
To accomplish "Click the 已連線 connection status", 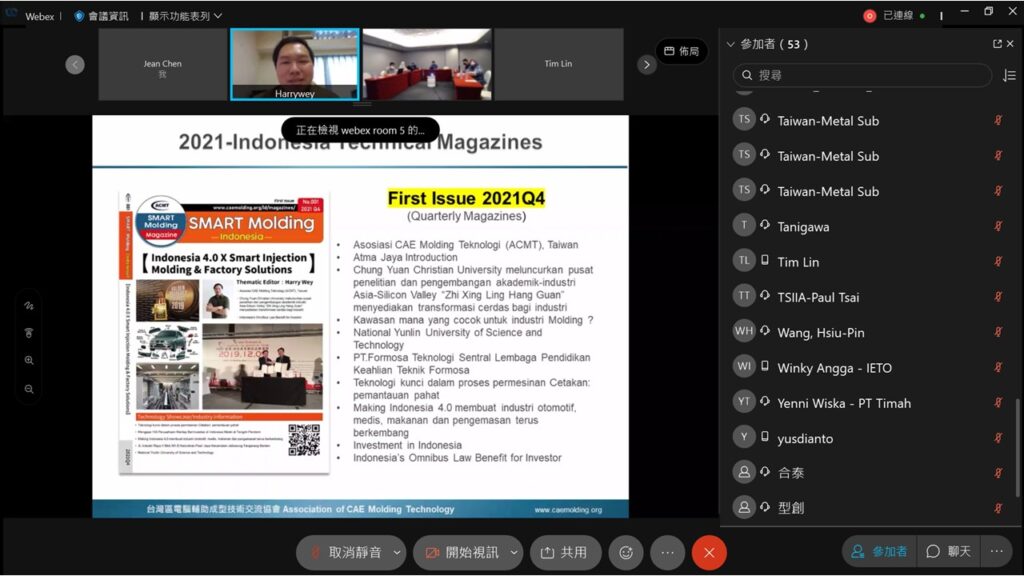I will pos(904,16).
